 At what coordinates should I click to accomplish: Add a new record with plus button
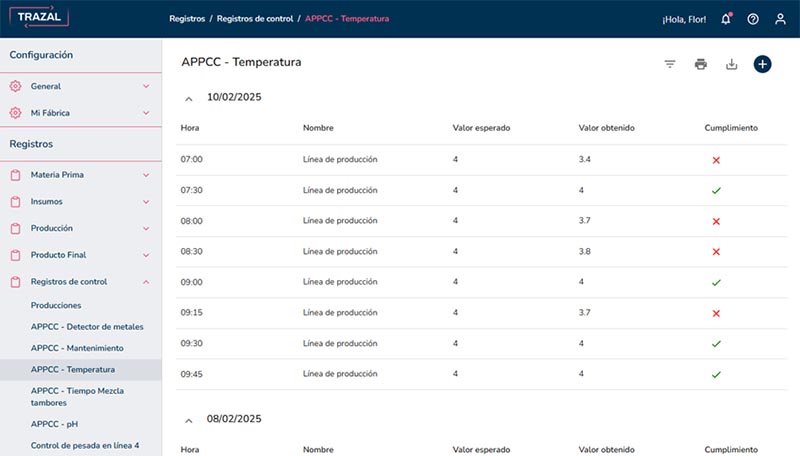[x=762, y=64]
